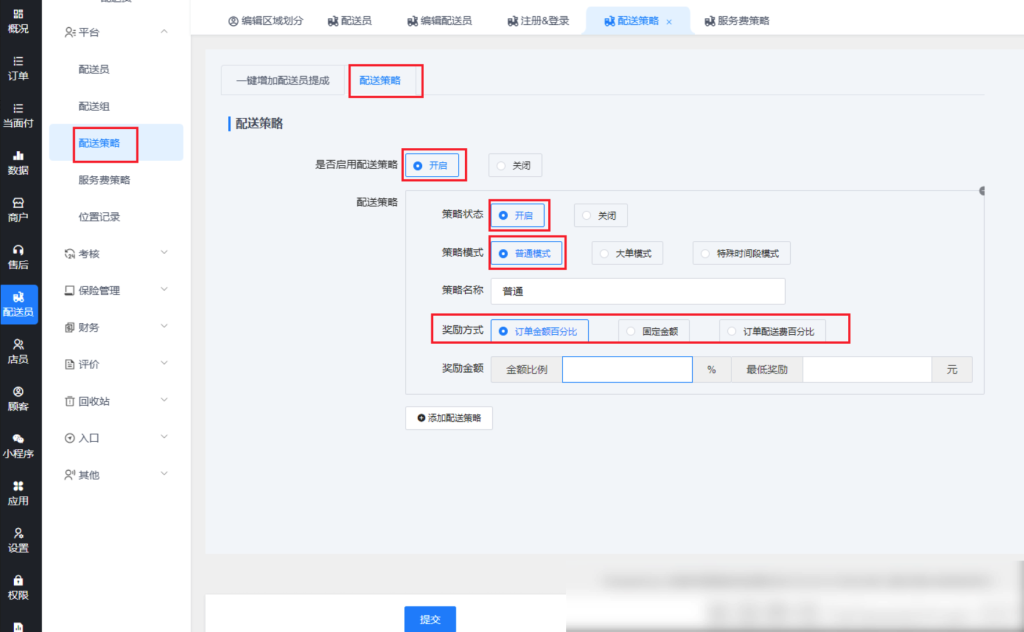Click the 添加配送策略 button

[449, 417]
